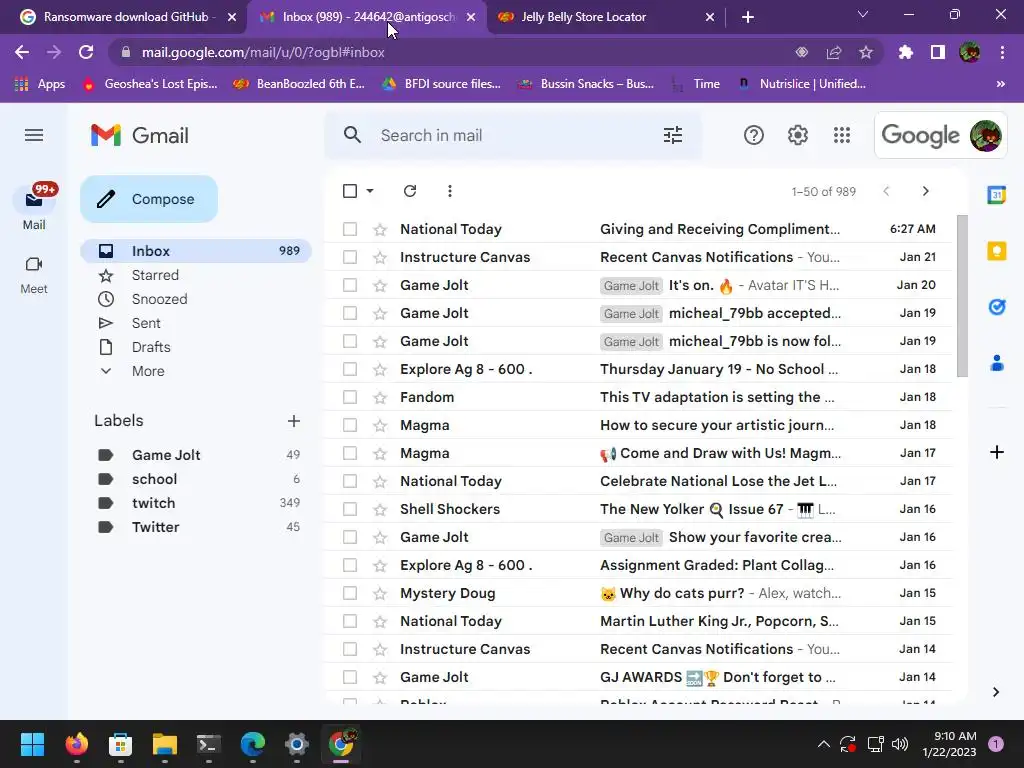Open the twitch label
This screenshot has height=768, width=1024.
click(x=196, y=503)
